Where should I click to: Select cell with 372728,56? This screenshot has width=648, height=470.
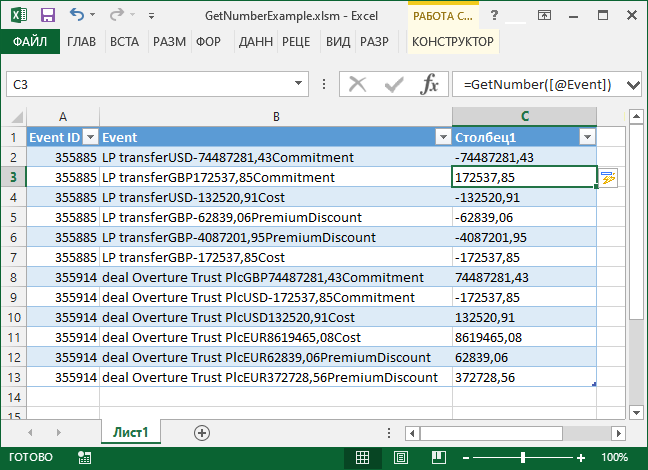click(524, 377)
